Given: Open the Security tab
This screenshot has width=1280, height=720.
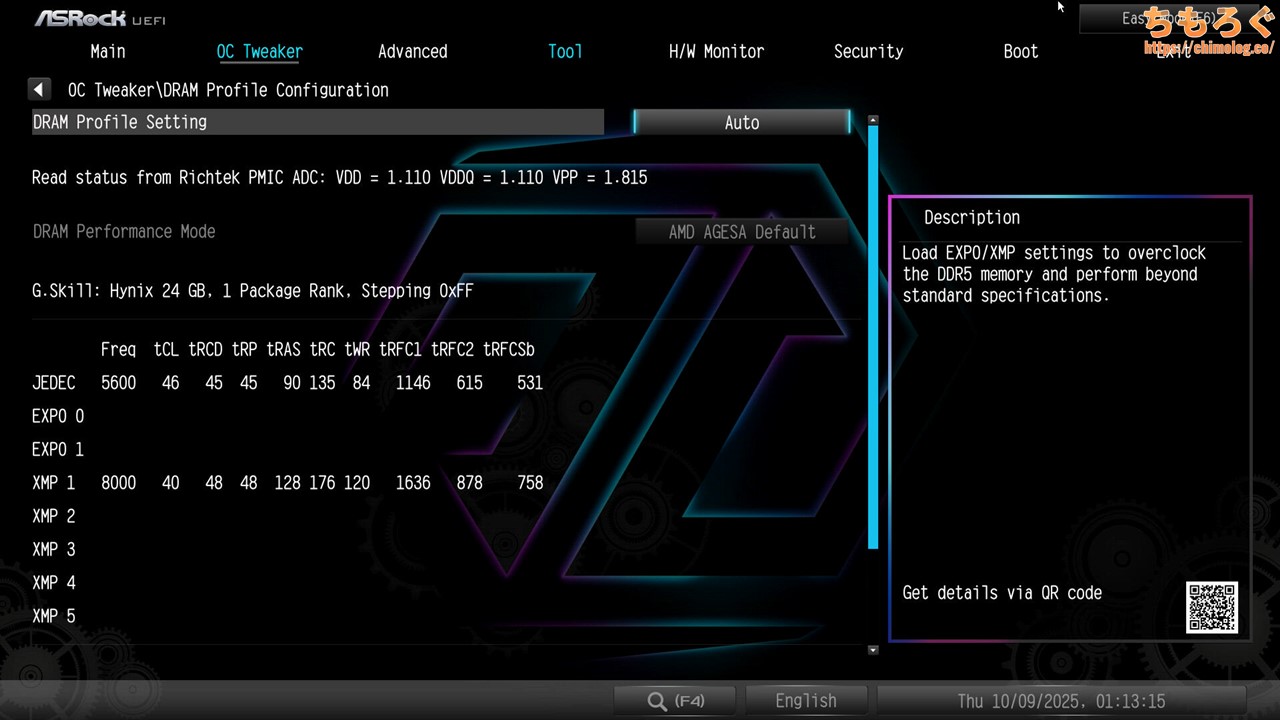Looking at the screenshot, I should tap(868, 52).
